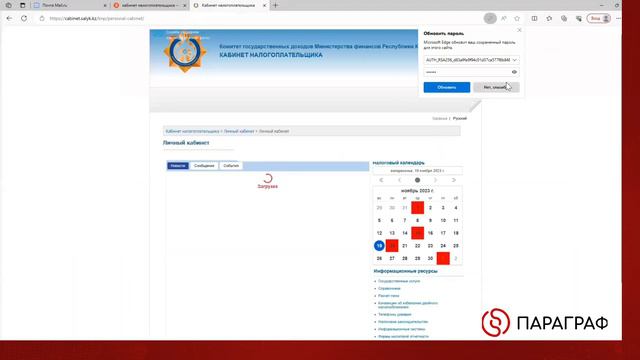Close the Почта Mail.ru tab

point(105,6)
